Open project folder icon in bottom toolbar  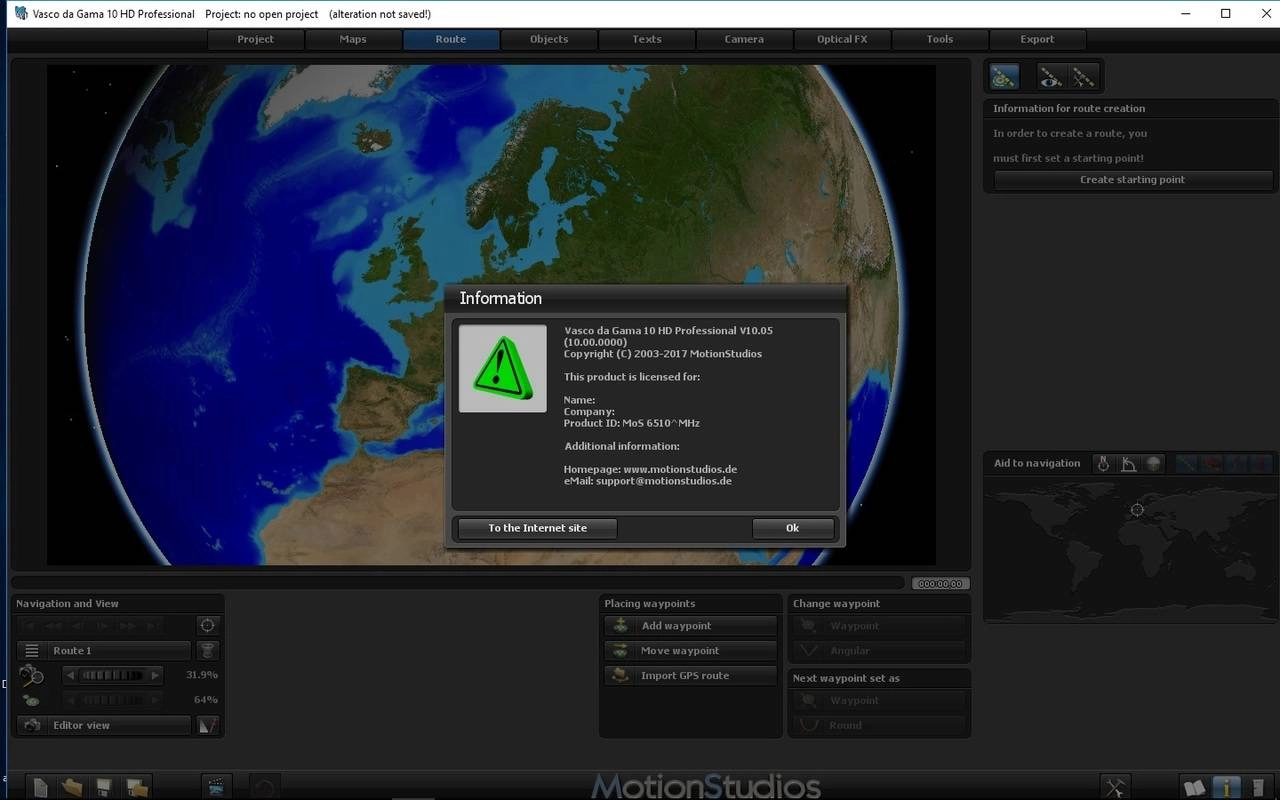click(x=72, y=787)
